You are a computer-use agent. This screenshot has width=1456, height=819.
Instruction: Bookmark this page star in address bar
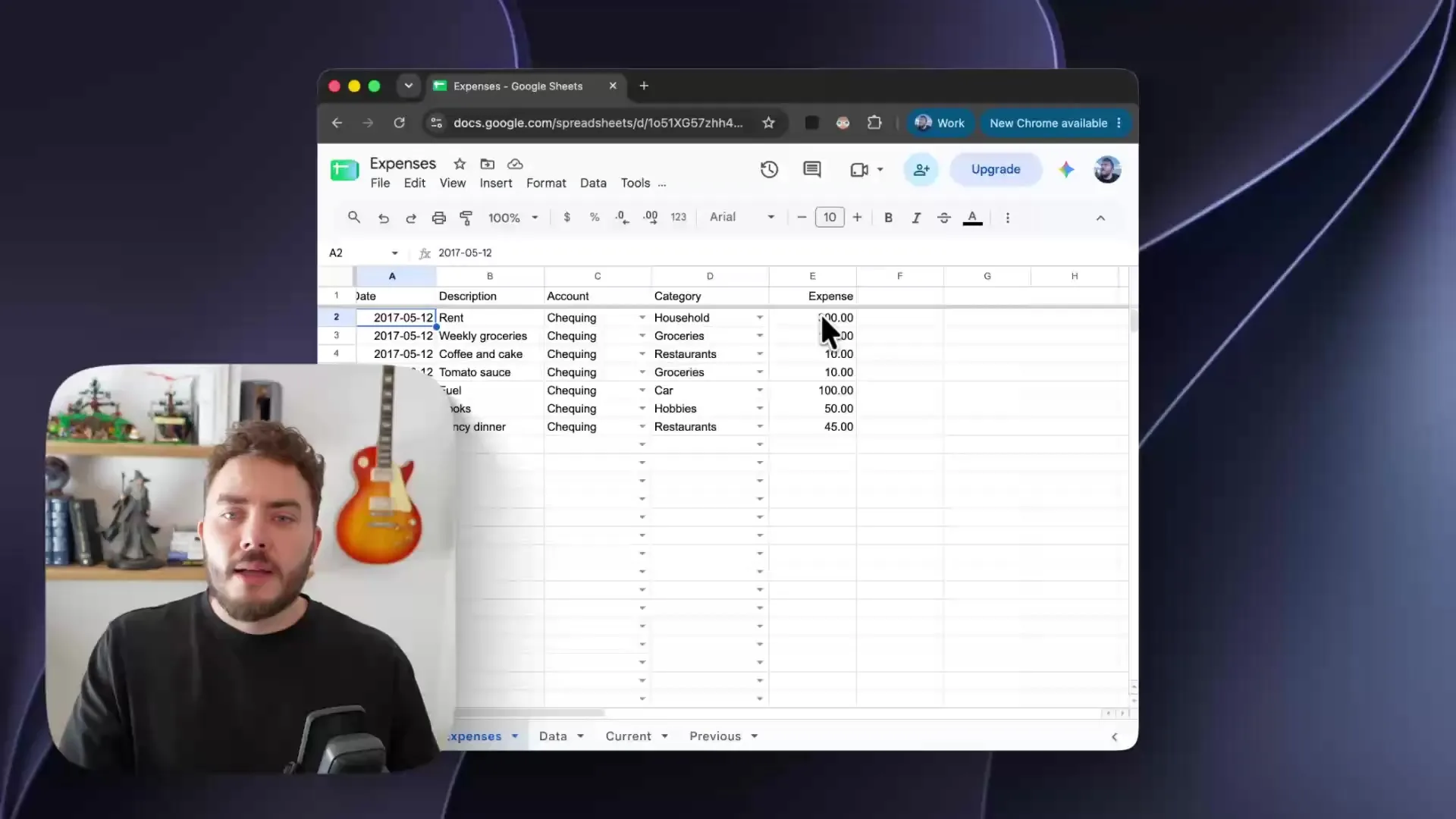(x=768, y=123)
